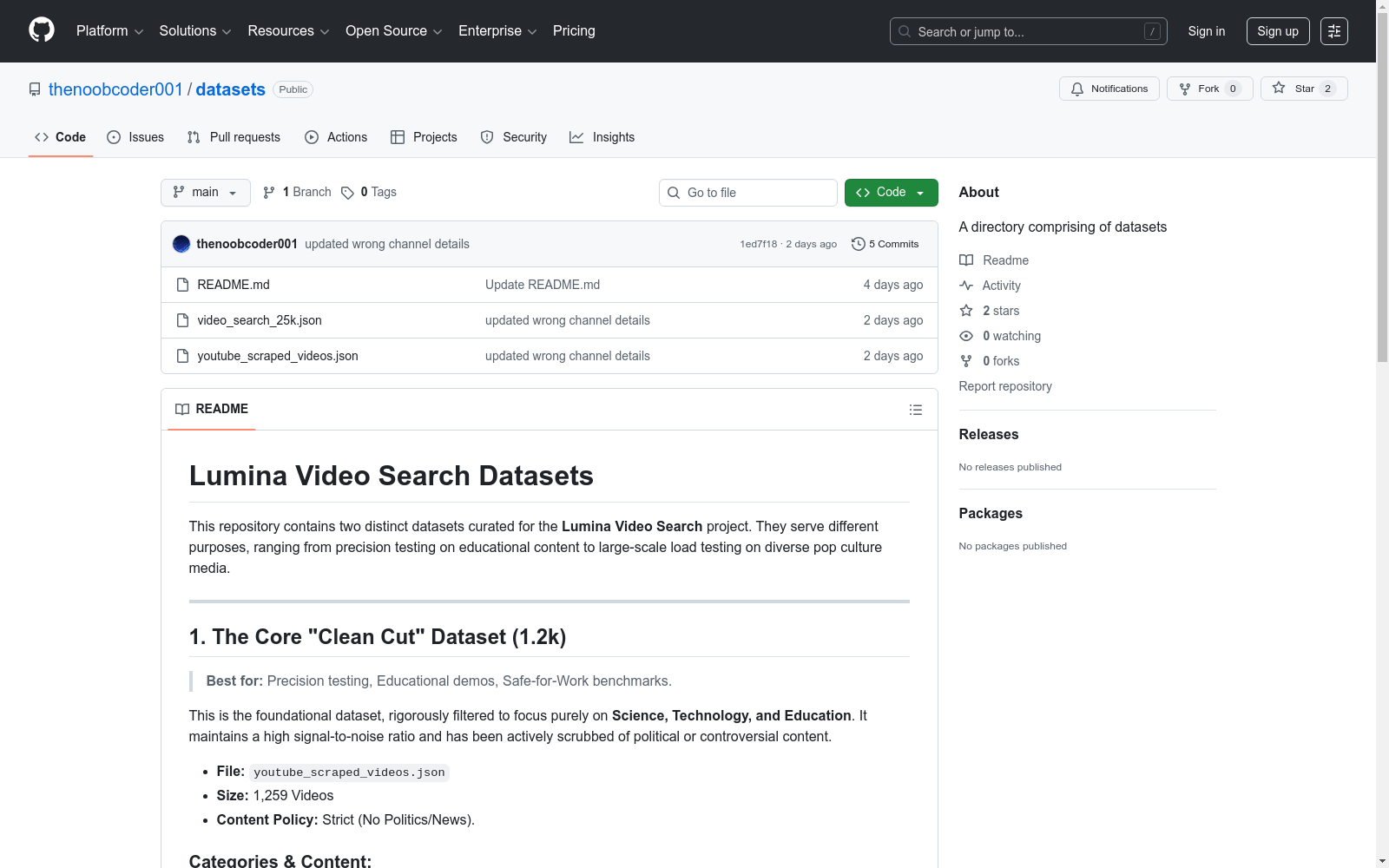Expand the Resources menu
This screenshot has width=1389, height=868.
tap(289, 31)
